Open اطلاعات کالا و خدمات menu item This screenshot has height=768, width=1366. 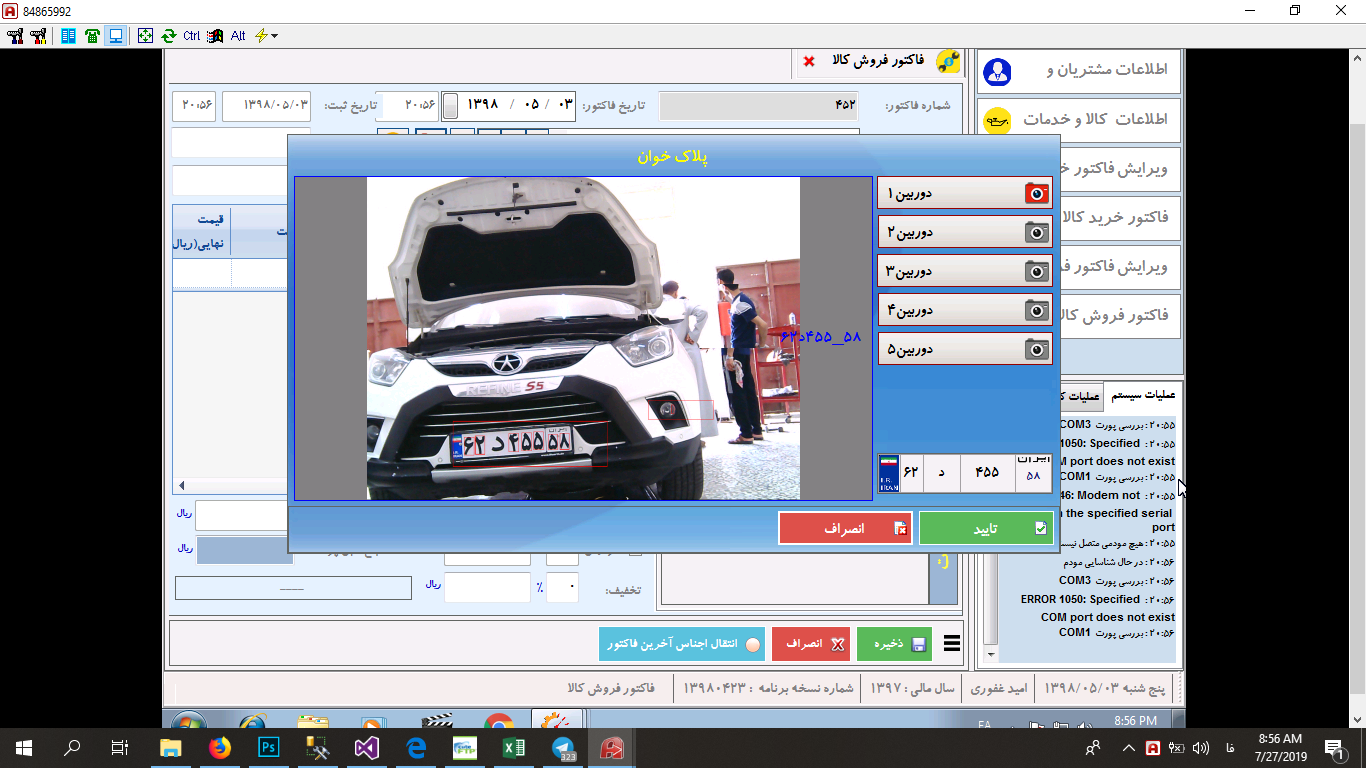coord(1079,120)
